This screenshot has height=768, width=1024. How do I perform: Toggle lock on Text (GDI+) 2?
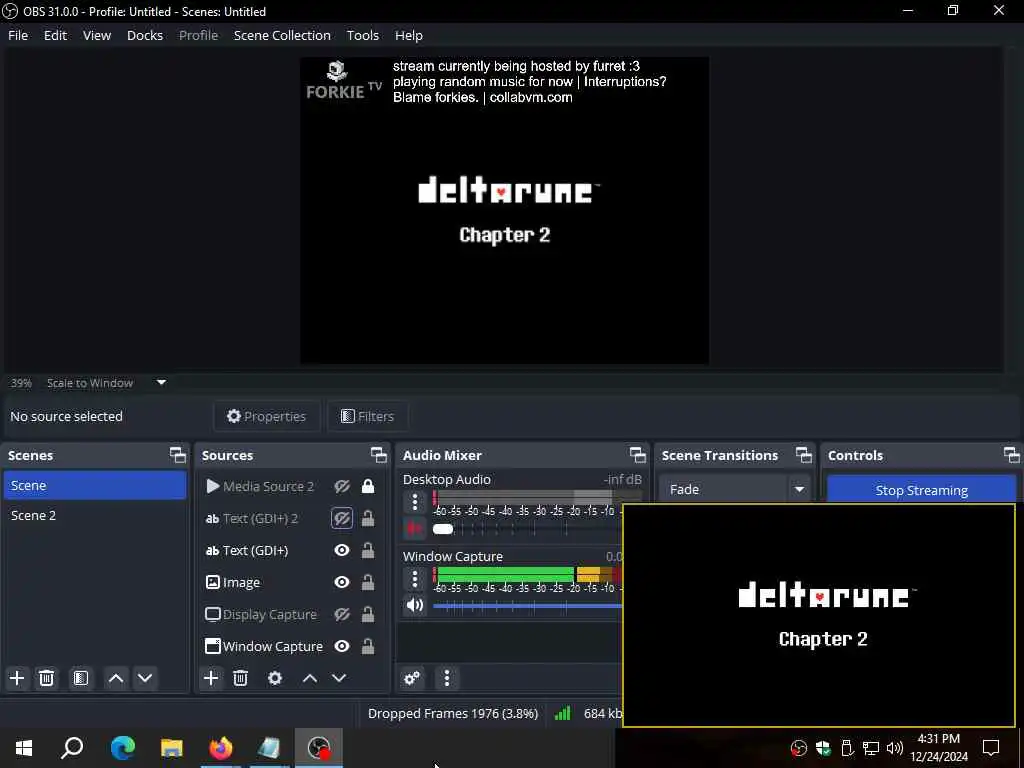368,519
